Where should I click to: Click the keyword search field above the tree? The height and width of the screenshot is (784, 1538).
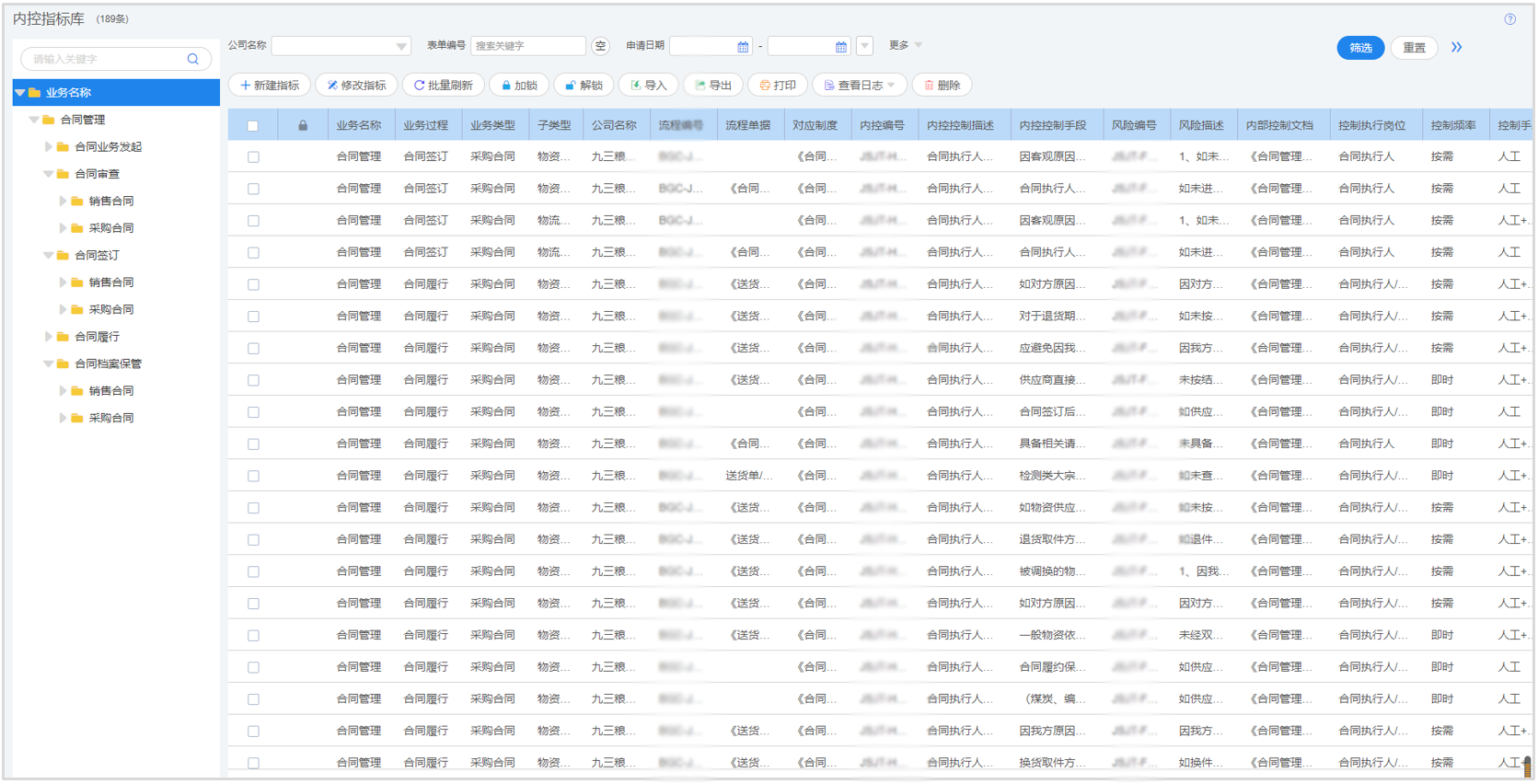[x=116, y=59]
